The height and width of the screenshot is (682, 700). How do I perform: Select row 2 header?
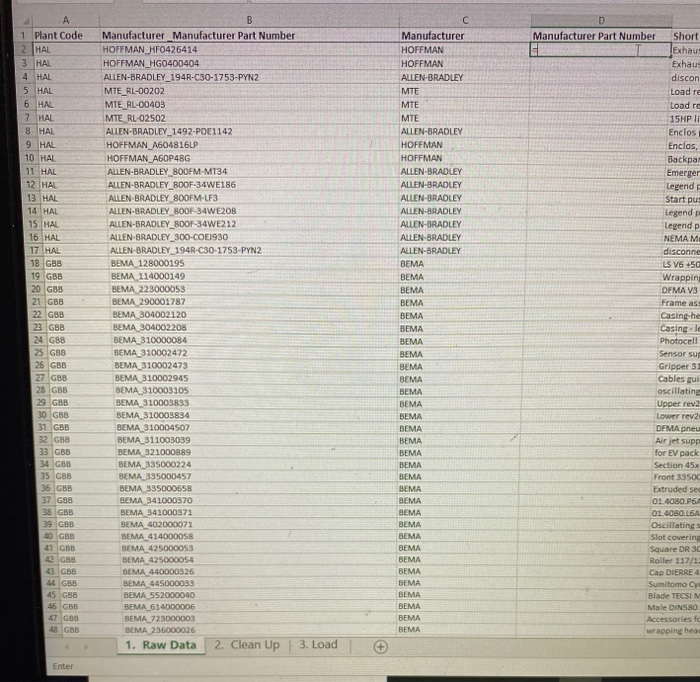pyautogui.click(x=25, y=49)
